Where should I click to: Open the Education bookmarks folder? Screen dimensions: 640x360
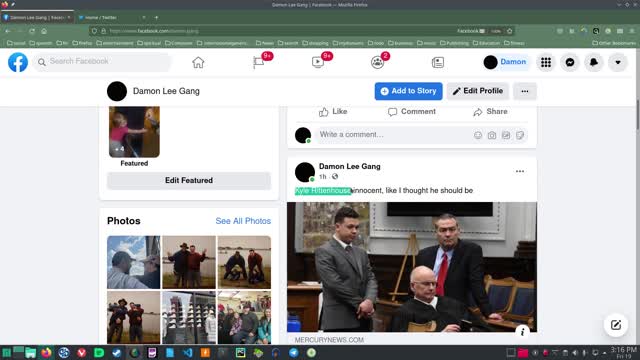tap(486, 43)
